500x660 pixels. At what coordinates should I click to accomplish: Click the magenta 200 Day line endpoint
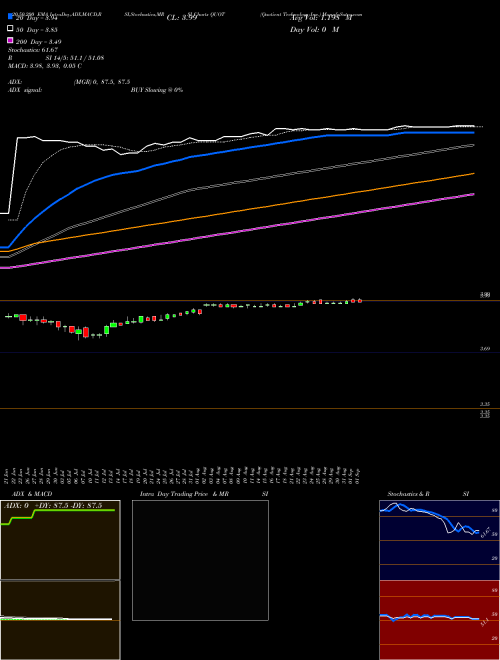(x=473, y=194)
